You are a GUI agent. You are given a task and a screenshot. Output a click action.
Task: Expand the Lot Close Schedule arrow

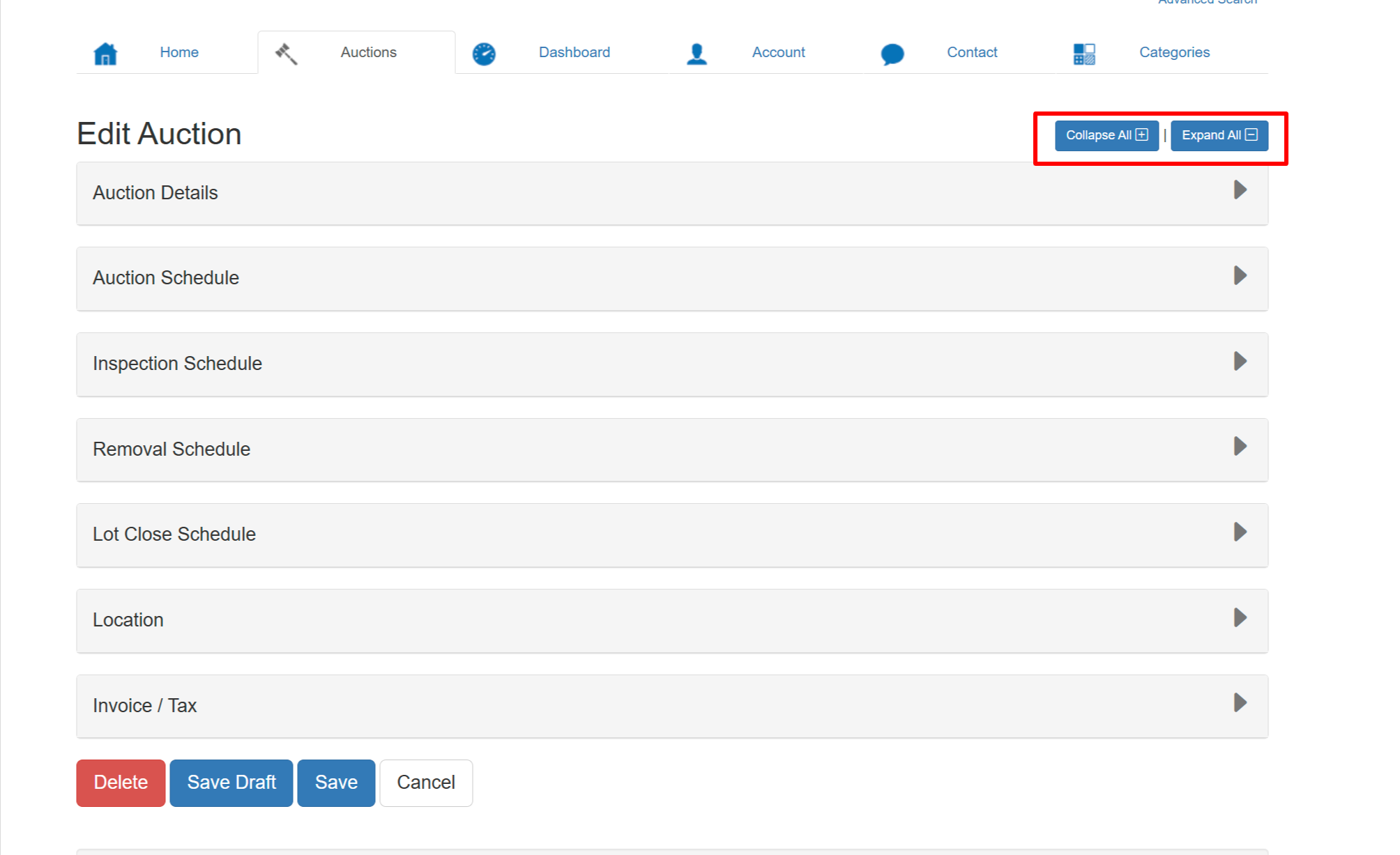tap(1240, 532)
